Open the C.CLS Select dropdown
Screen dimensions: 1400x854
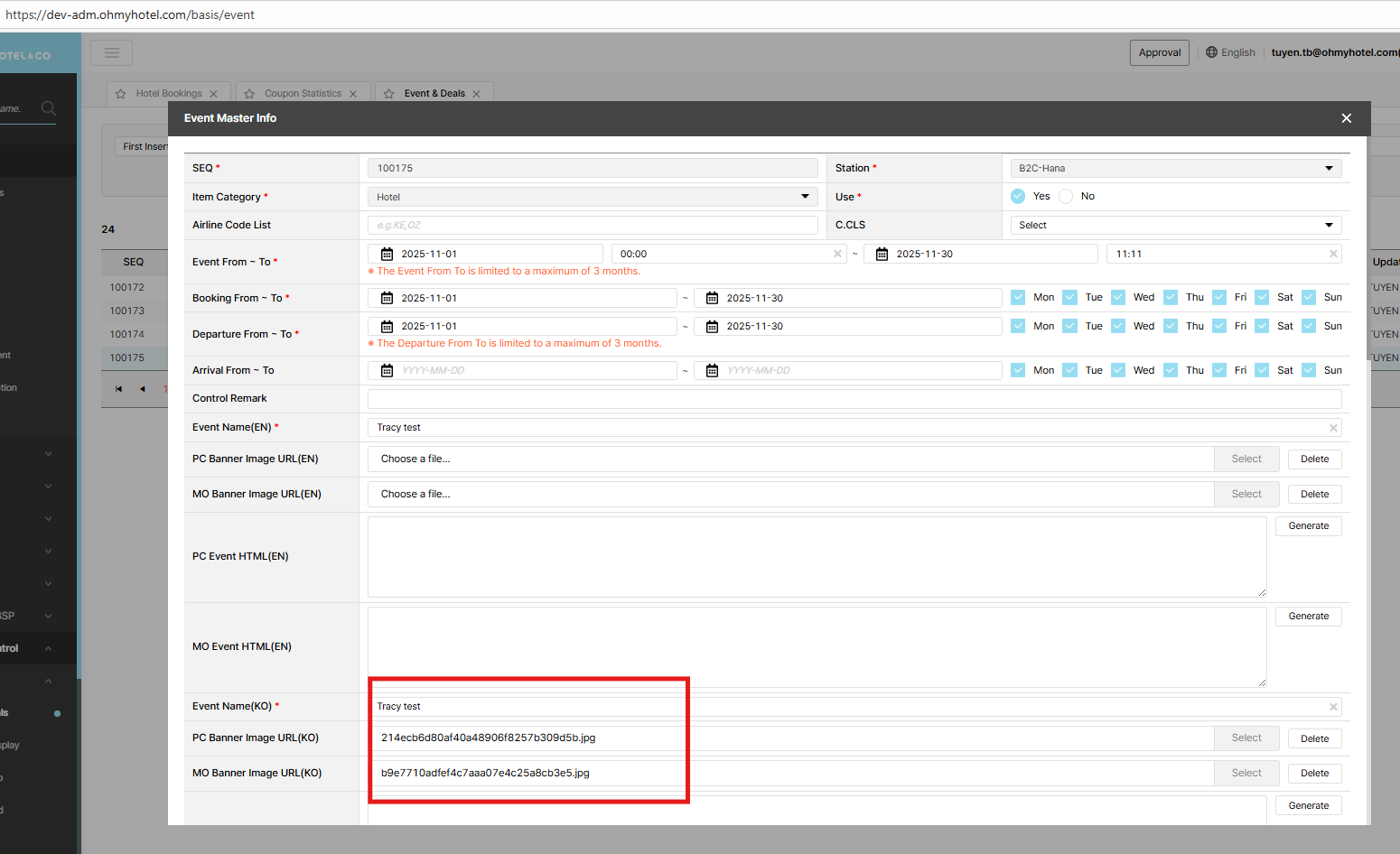(x=1176, y=225)
